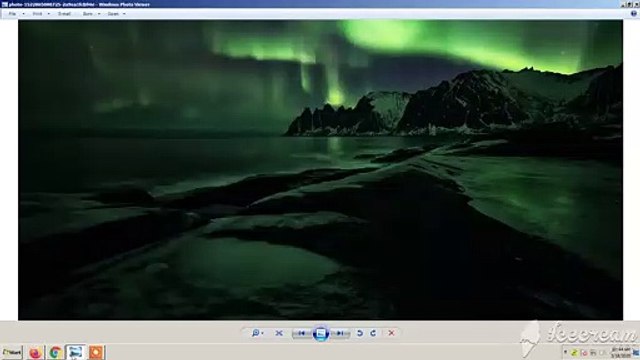Click the aurora photo in the viewer
The width and height of the screenshot is (640, 360).
[x=320, y=170]
